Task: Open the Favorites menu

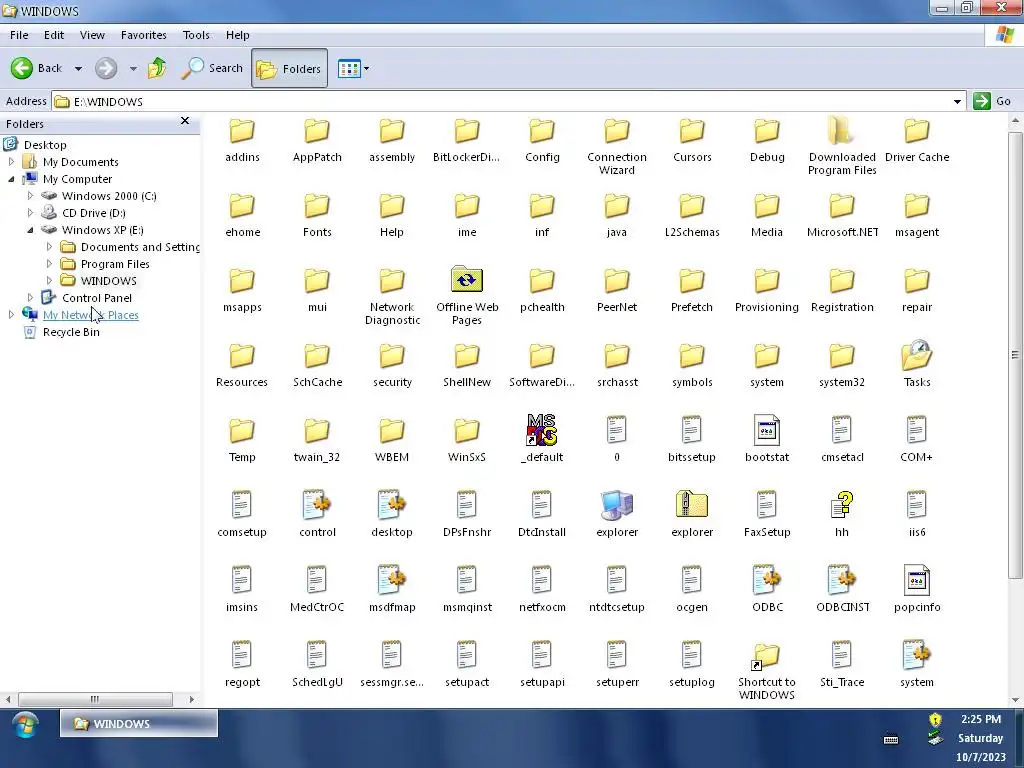Action: tap(144, 35)
